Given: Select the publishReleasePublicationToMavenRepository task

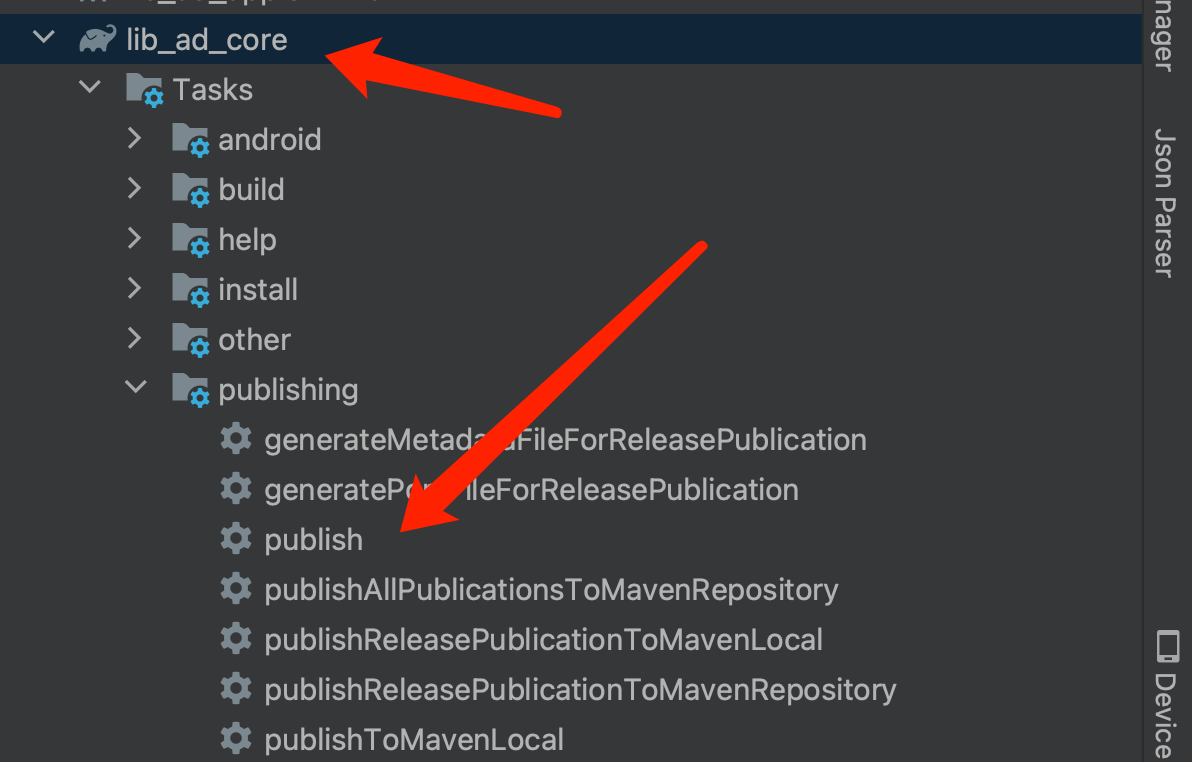Looking at the screenshot, I should 580,690.
